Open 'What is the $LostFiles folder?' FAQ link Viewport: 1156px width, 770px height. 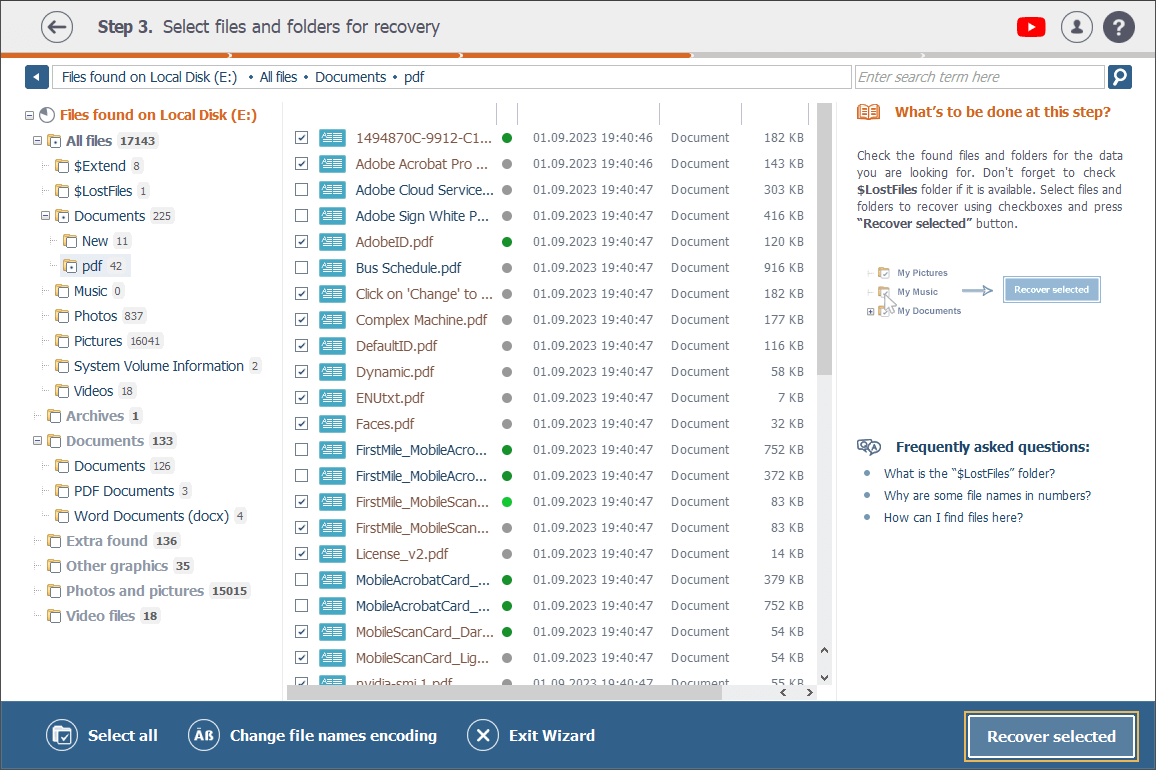[968, 474]
